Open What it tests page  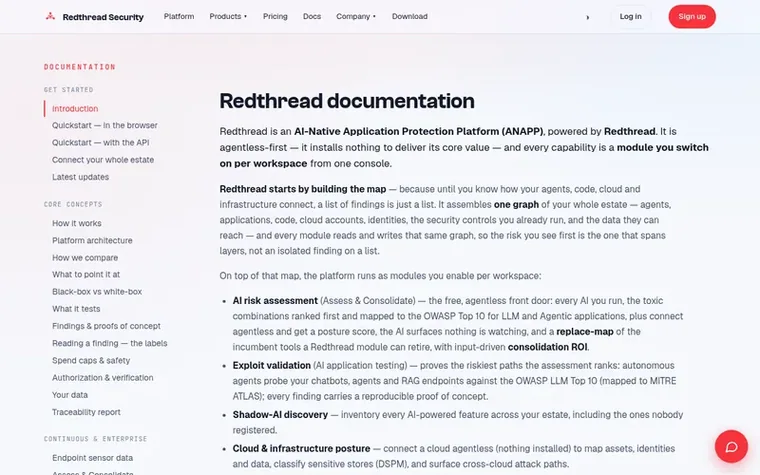click(76, 309)
